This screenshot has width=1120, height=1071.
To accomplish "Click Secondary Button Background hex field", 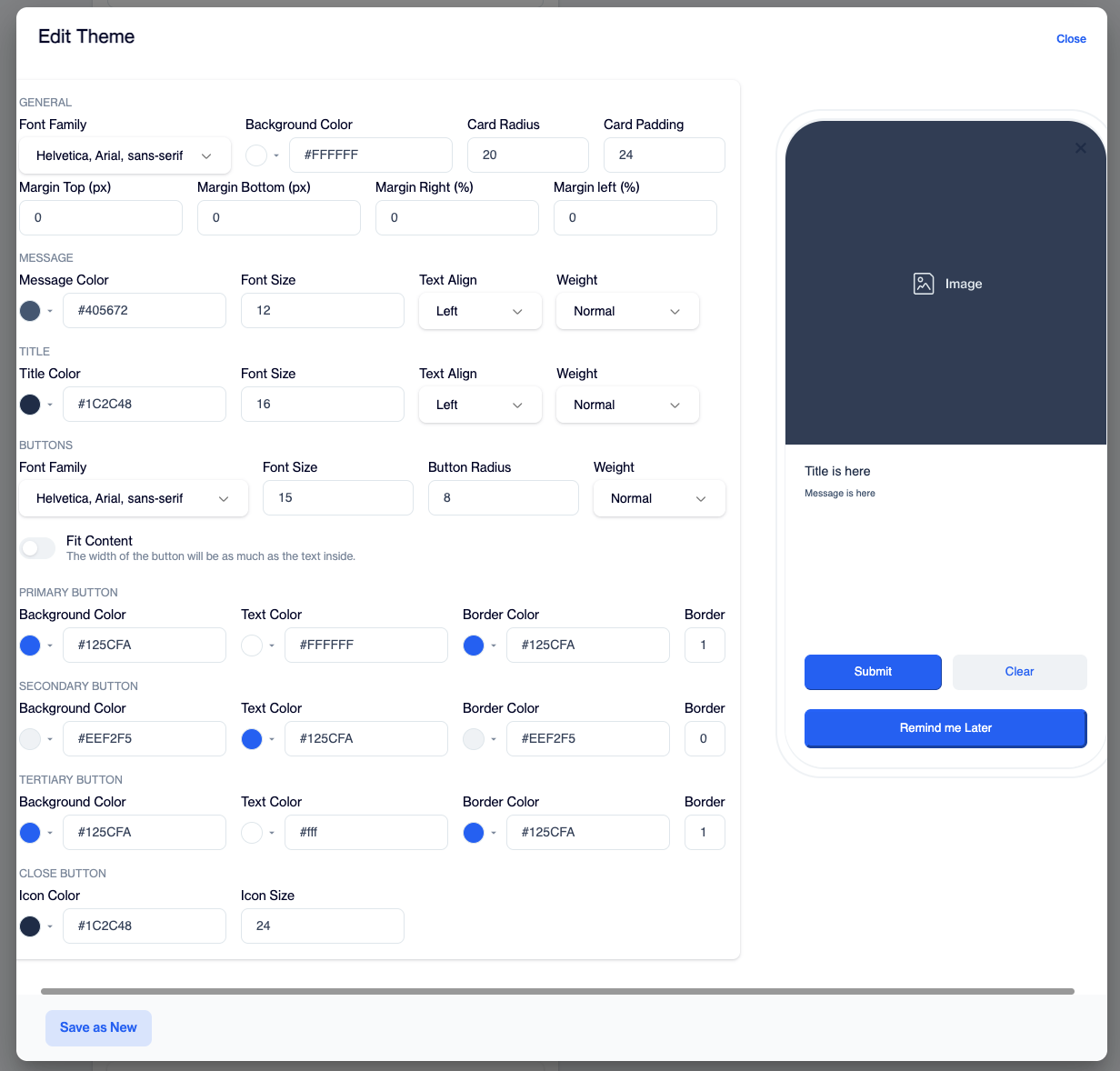I will [x=145, y=739].
